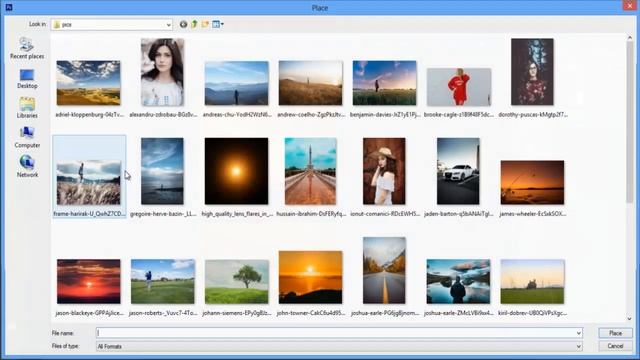Select andreas-chu mountain thumbnail
Viewport: 640px width, 360px height.
coord(236,83)
